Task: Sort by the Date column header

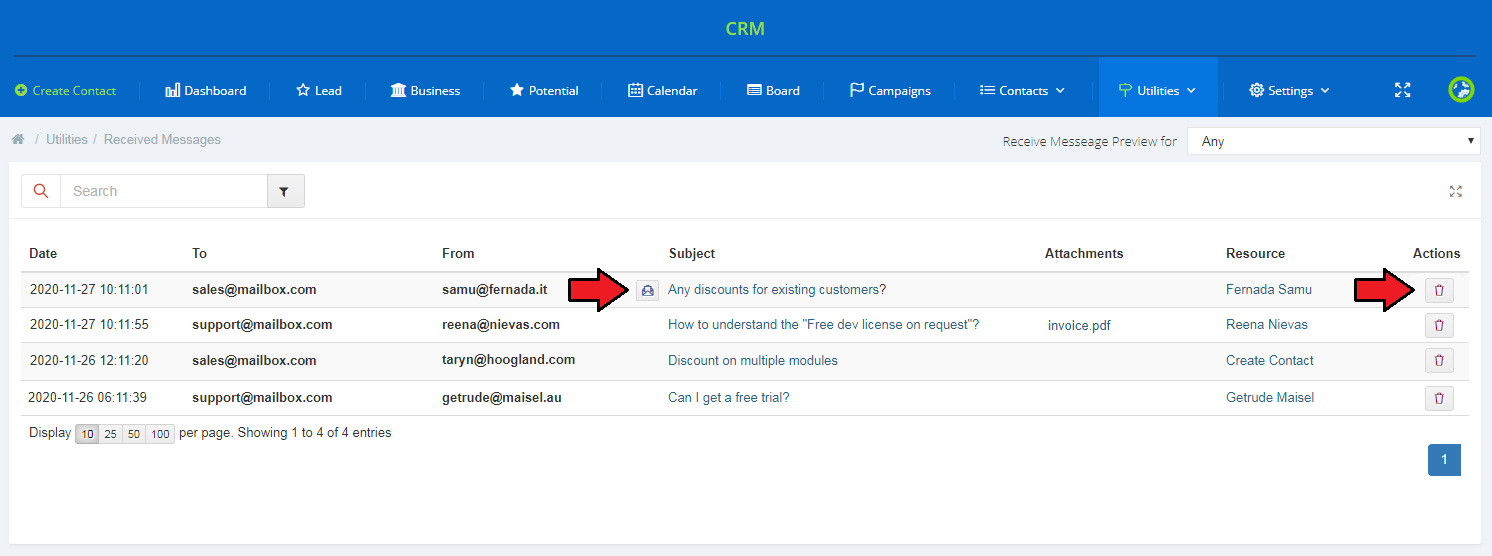Action: [43, 253]
